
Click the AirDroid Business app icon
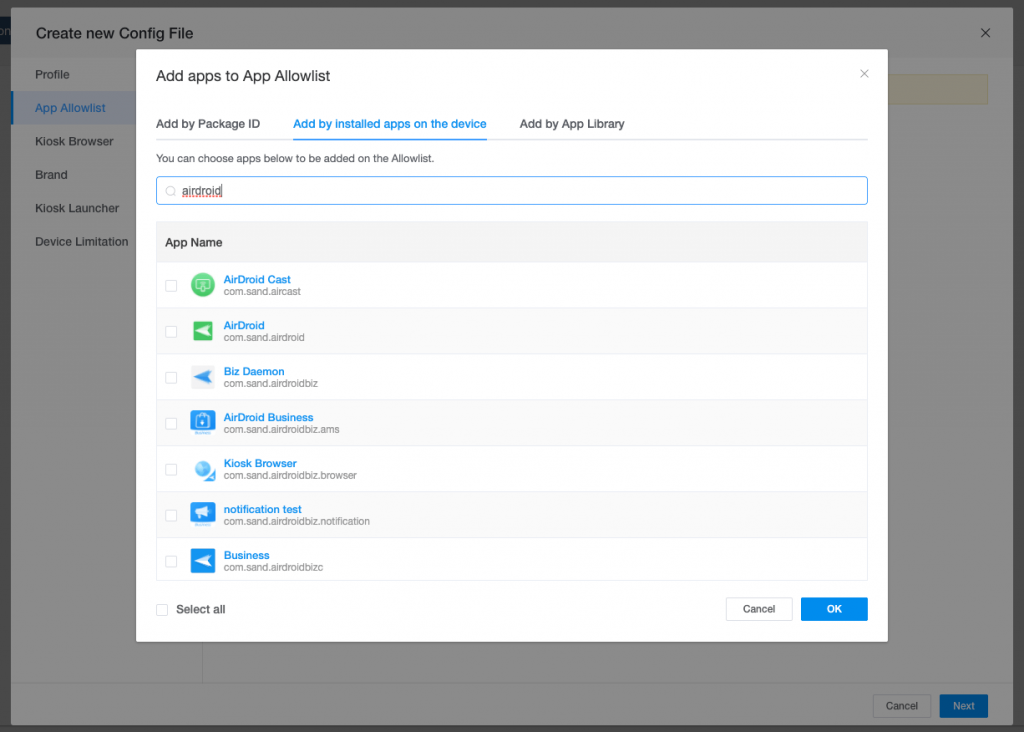(x=202, y=422)
